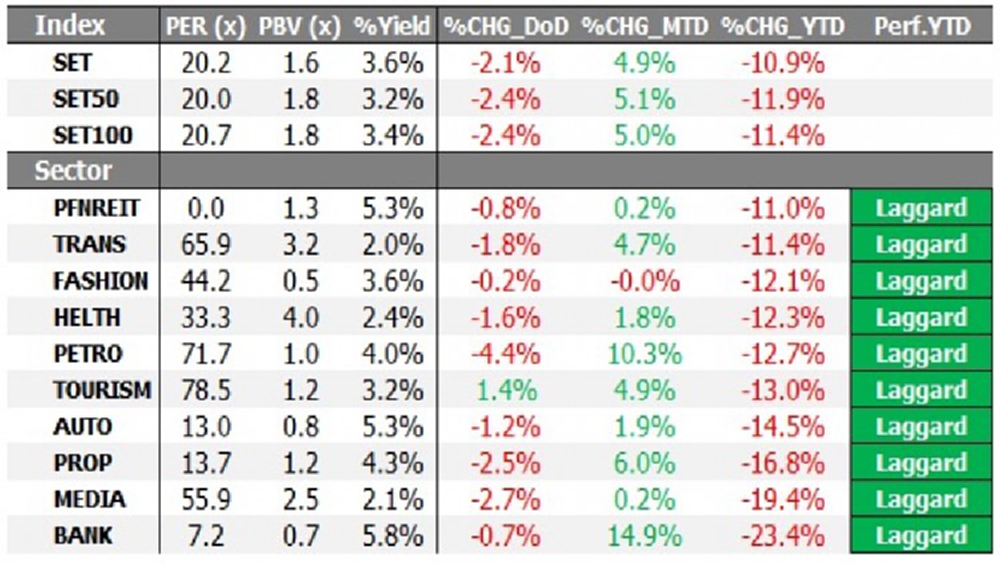Click the Laggard badge in BANK row

tap(922, 536)
